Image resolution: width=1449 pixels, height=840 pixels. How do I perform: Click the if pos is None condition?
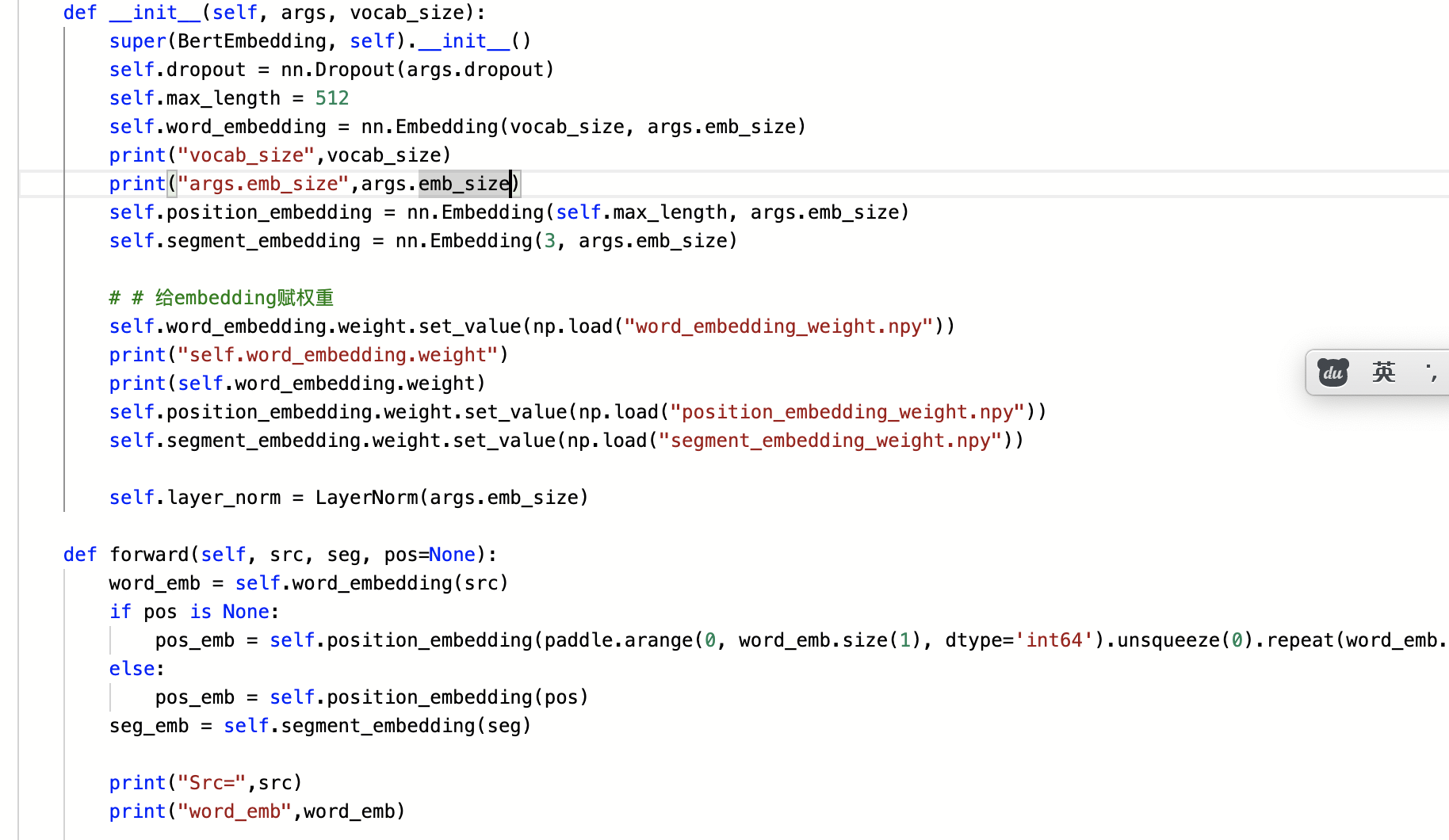(x=190, y=611)
